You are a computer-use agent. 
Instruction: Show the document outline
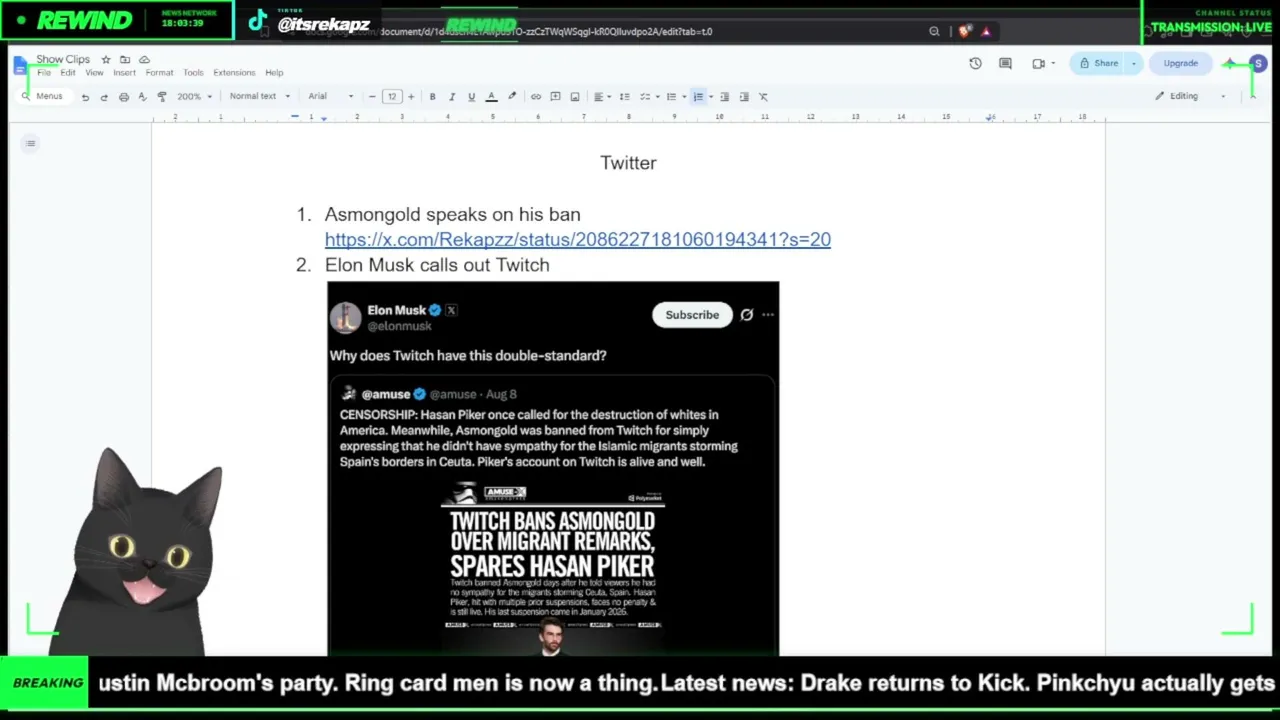click(x=31, y=144)
